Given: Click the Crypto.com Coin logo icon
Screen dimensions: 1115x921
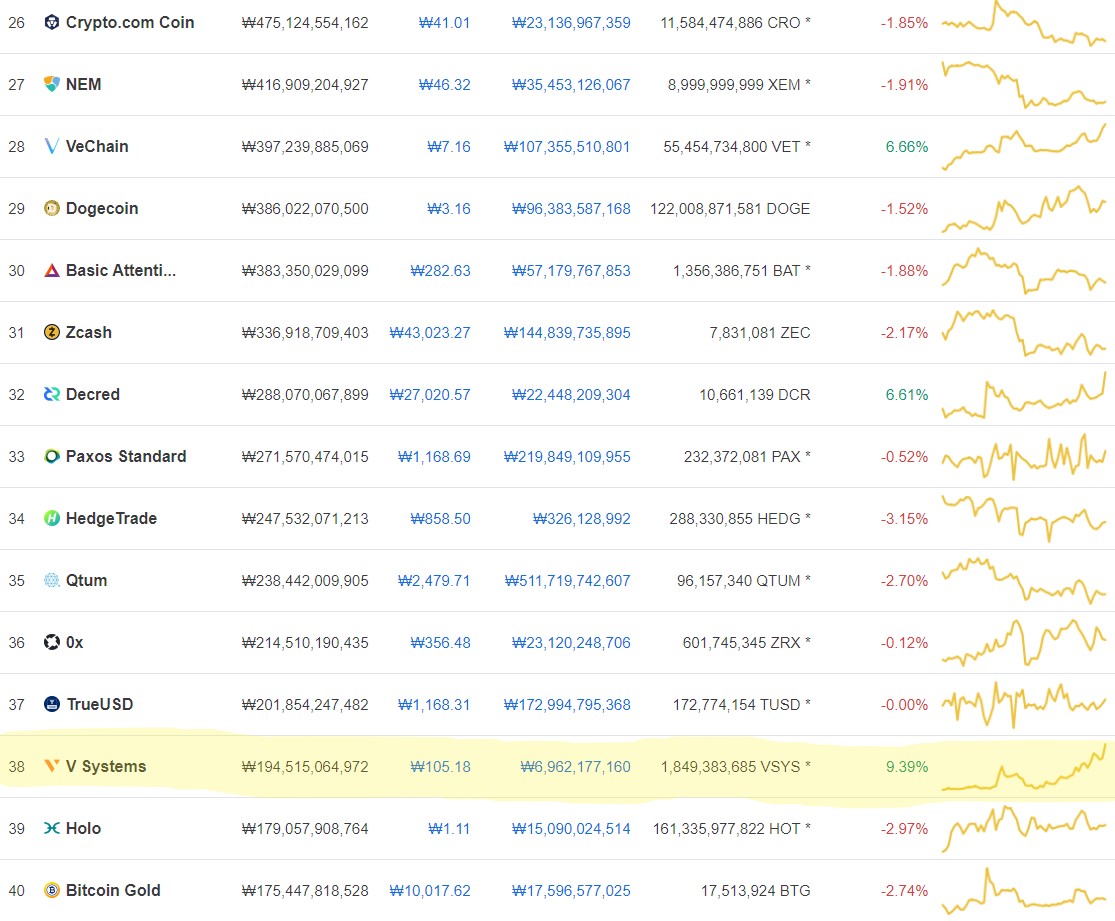Looking at the screenshot, I should 52,23.
